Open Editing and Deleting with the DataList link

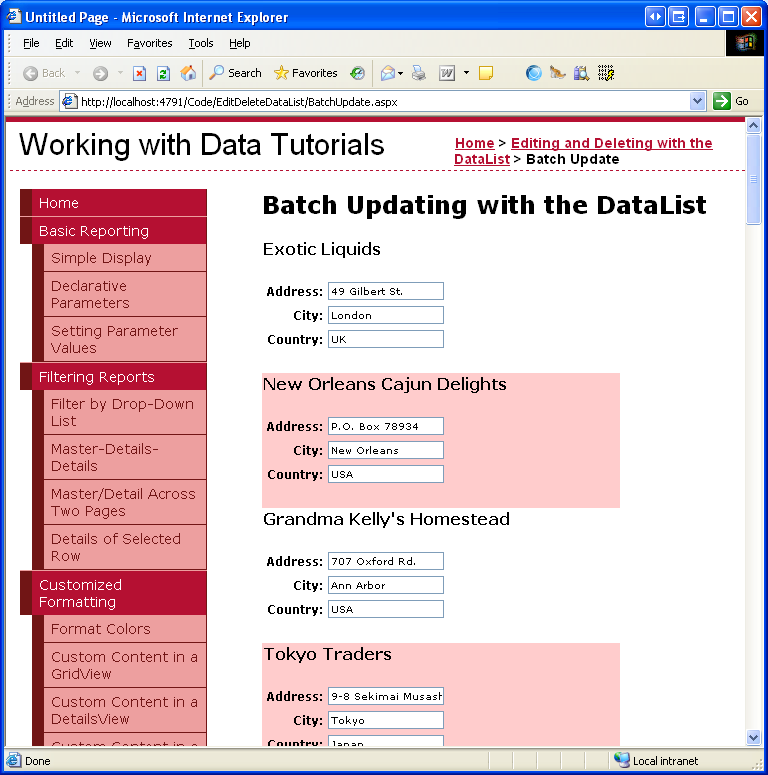pyautogui.click(x=611, y=143)
